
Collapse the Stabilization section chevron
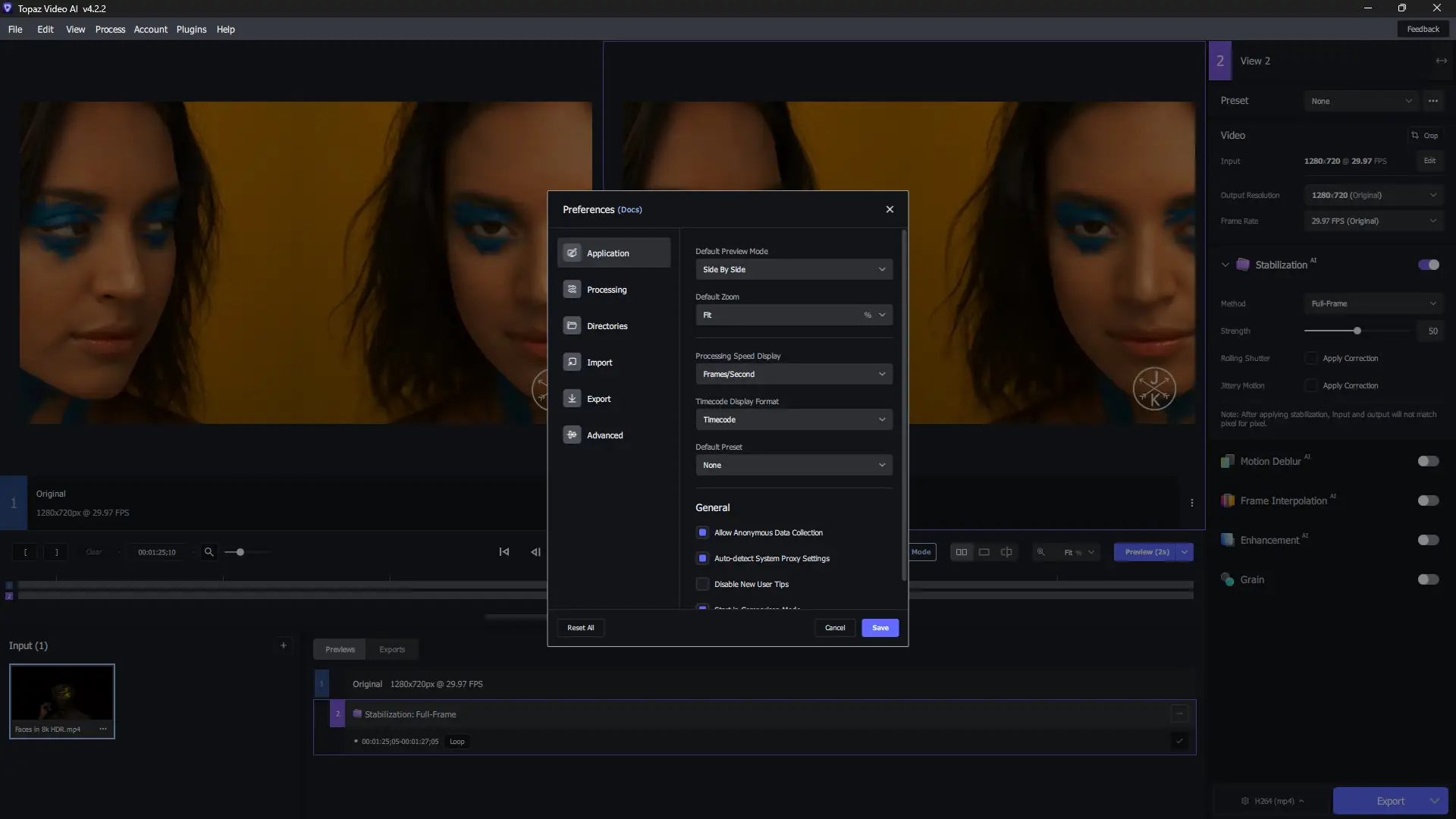coord(1225,264)
